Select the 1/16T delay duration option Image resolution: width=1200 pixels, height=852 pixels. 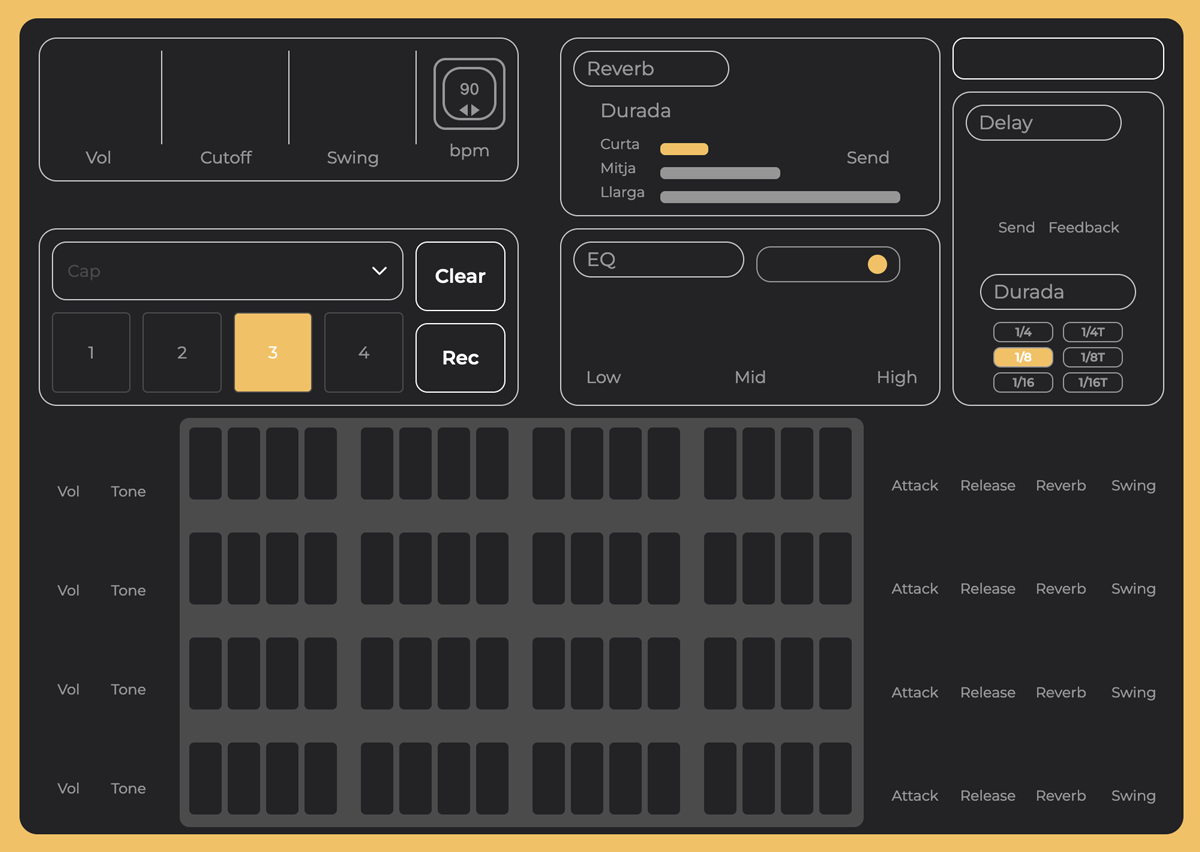[1092, 382]
